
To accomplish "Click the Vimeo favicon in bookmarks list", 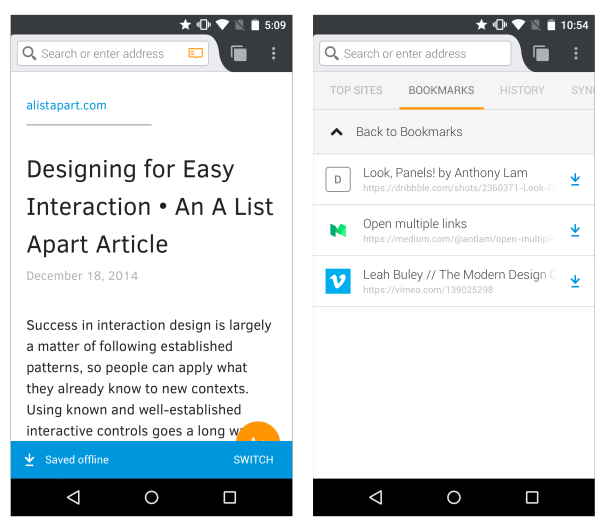I will [x=338, y=282].
